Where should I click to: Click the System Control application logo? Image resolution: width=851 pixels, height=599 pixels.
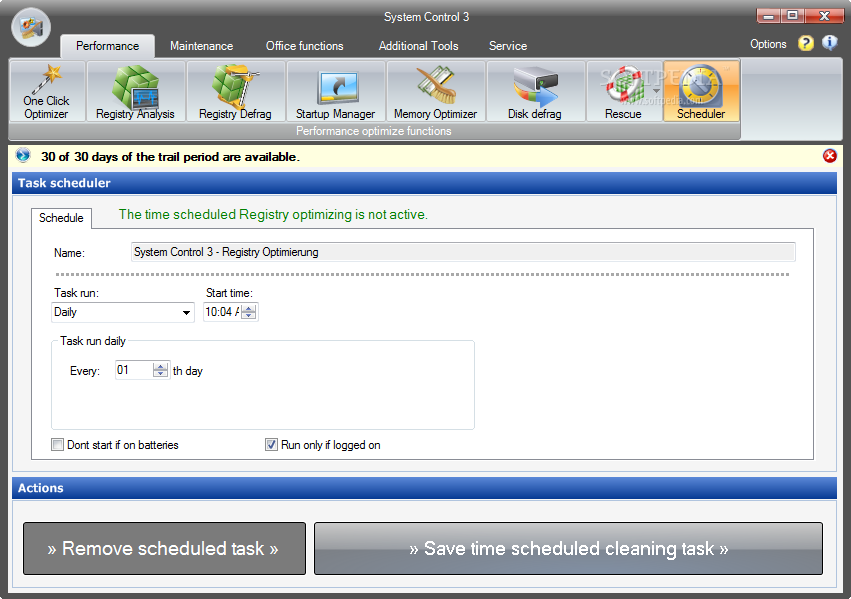31,27
